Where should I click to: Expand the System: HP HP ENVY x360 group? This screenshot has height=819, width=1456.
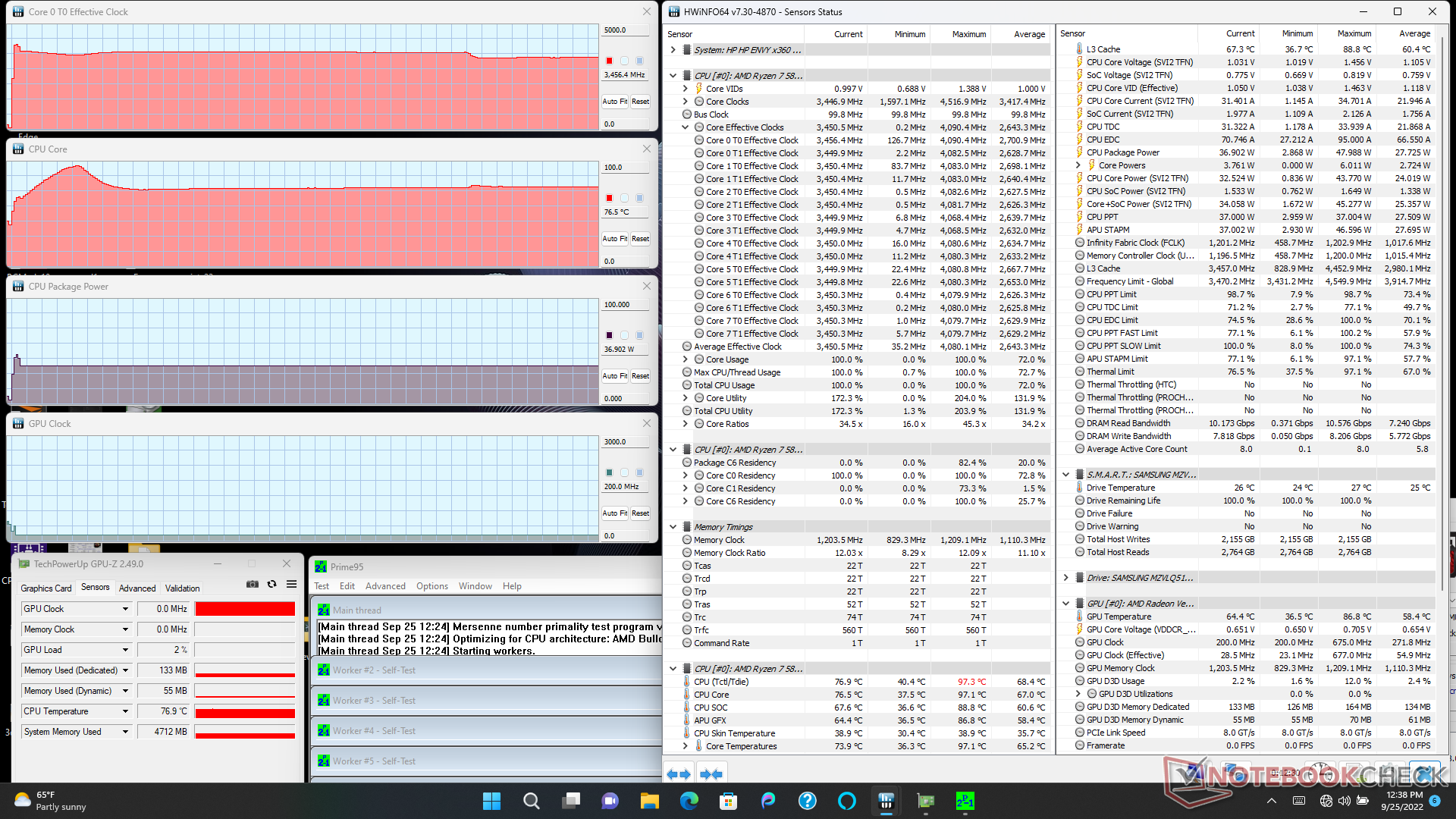[673, 50]
